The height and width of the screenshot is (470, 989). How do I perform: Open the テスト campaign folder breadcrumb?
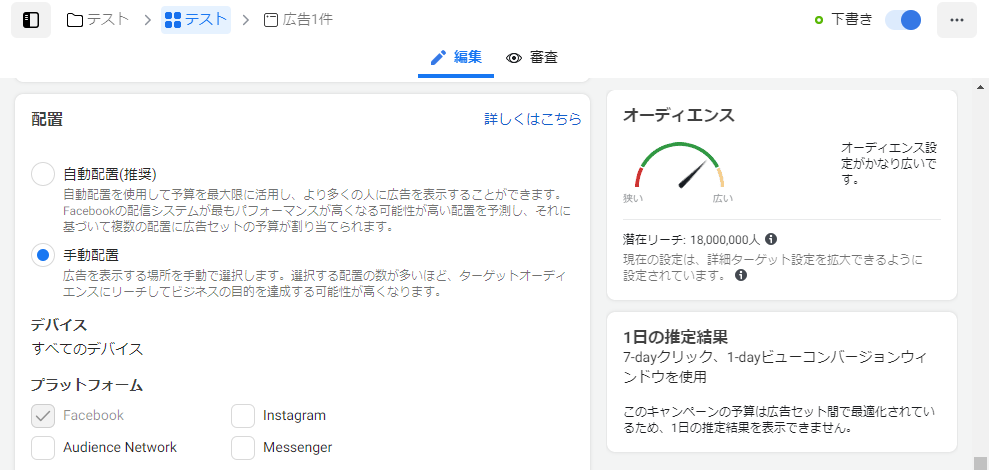click(98, 20)
